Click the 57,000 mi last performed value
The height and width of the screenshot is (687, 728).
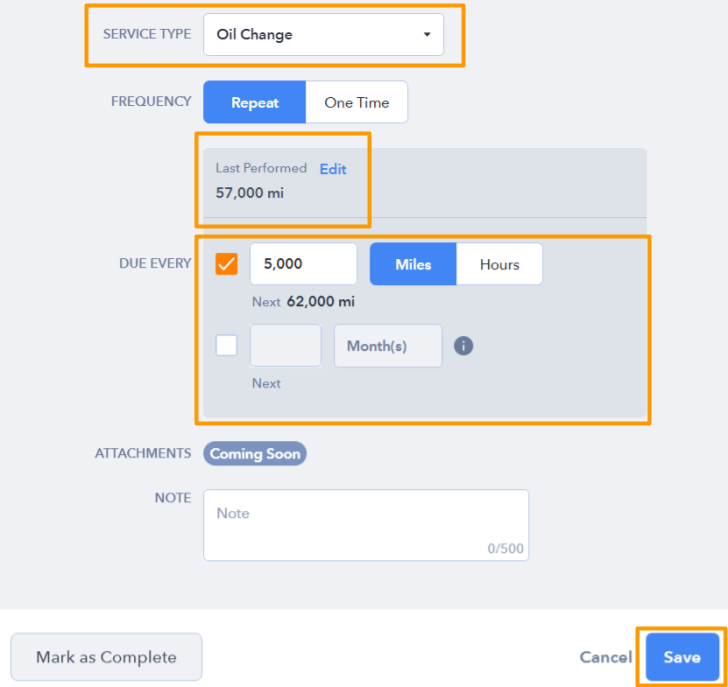coord(249,193)
